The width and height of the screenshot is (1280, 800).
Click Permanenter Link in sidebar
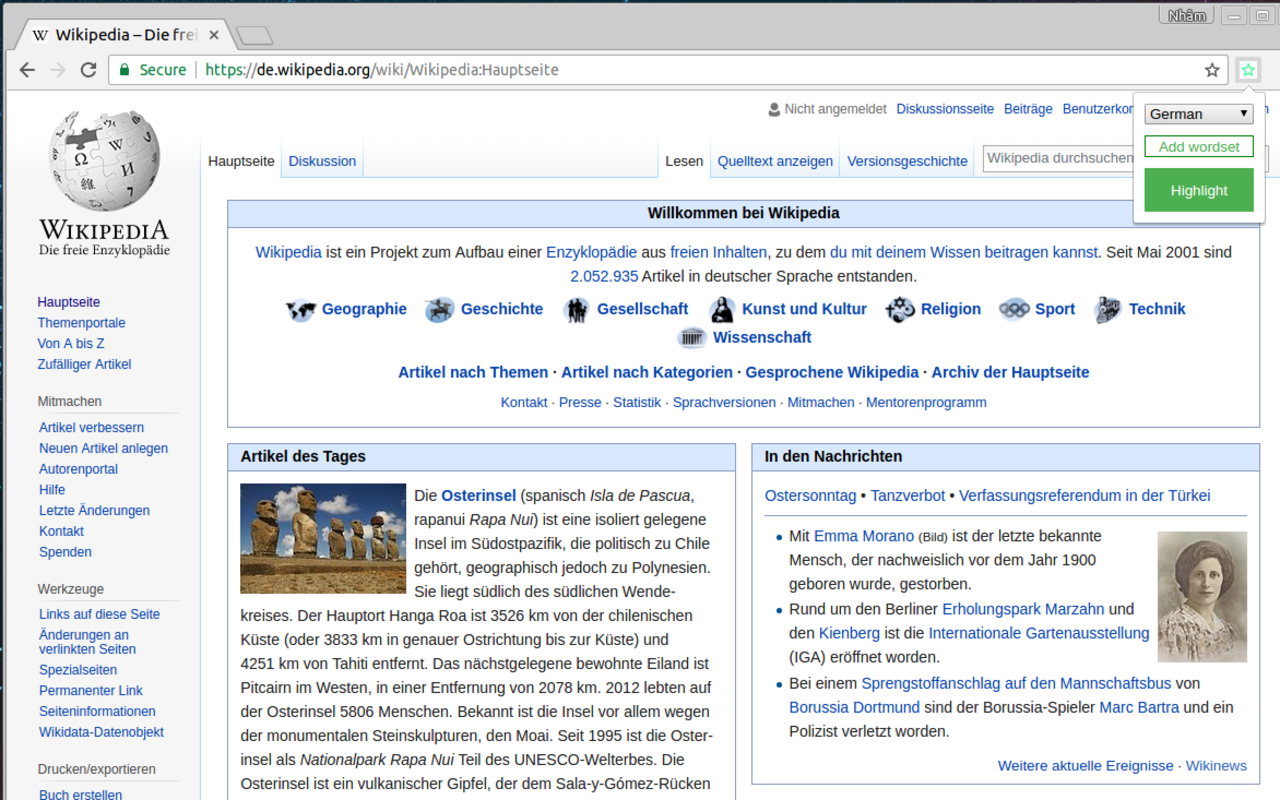91,691
